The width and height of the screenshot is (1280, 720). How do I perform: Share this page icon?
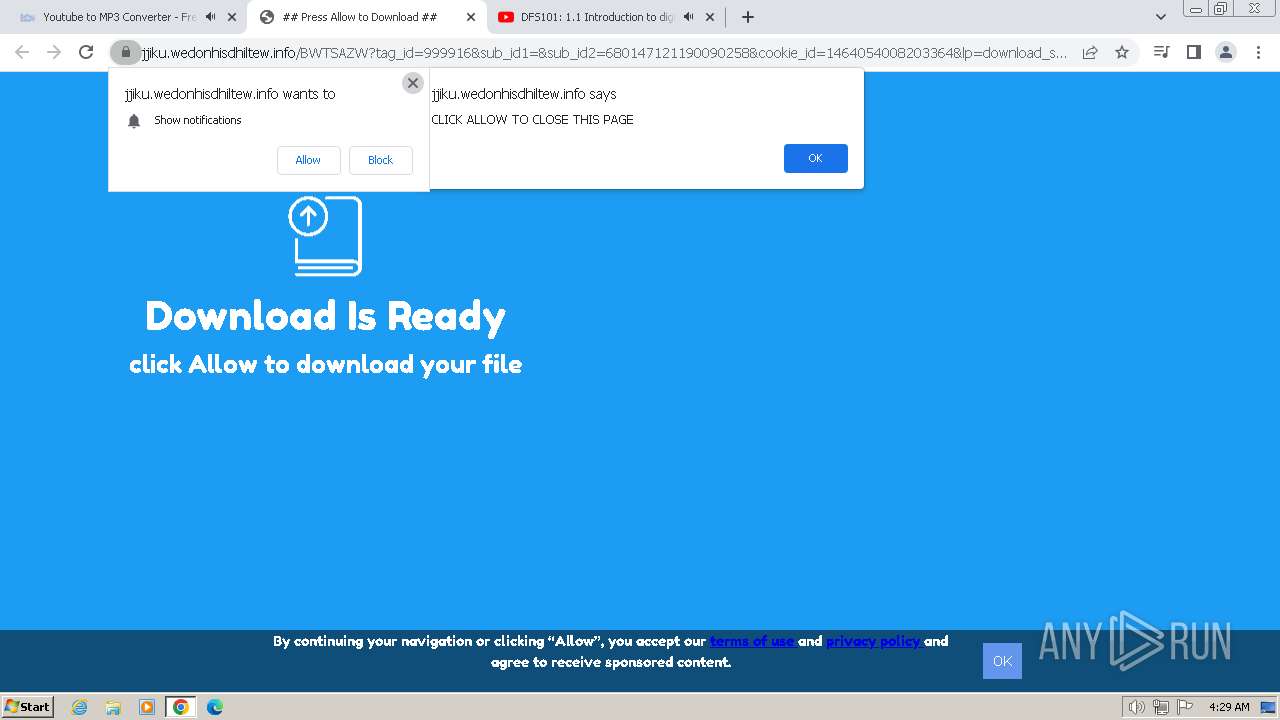(x=1090, y=52)
